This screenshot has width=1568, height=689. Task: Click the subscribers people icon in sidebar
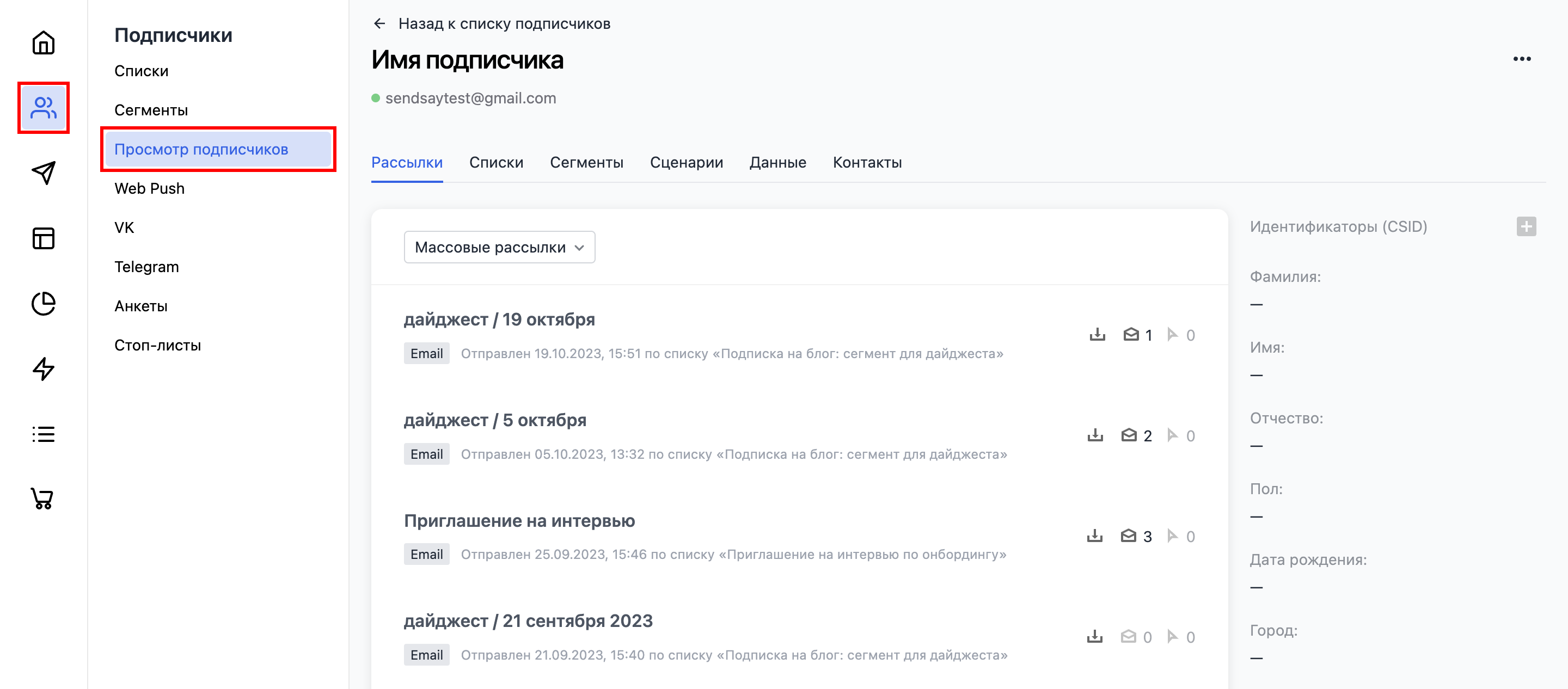(43, 108)
